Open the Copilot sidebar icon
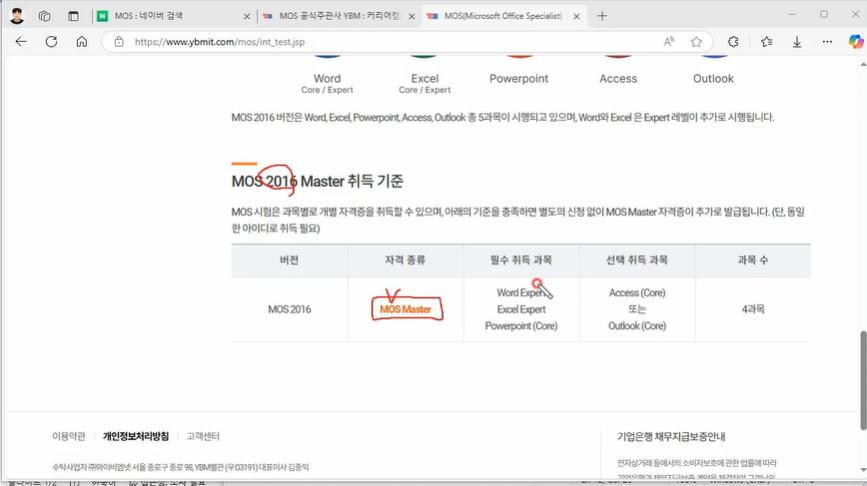This screenshot has width=867, height=486. point(855,42)
